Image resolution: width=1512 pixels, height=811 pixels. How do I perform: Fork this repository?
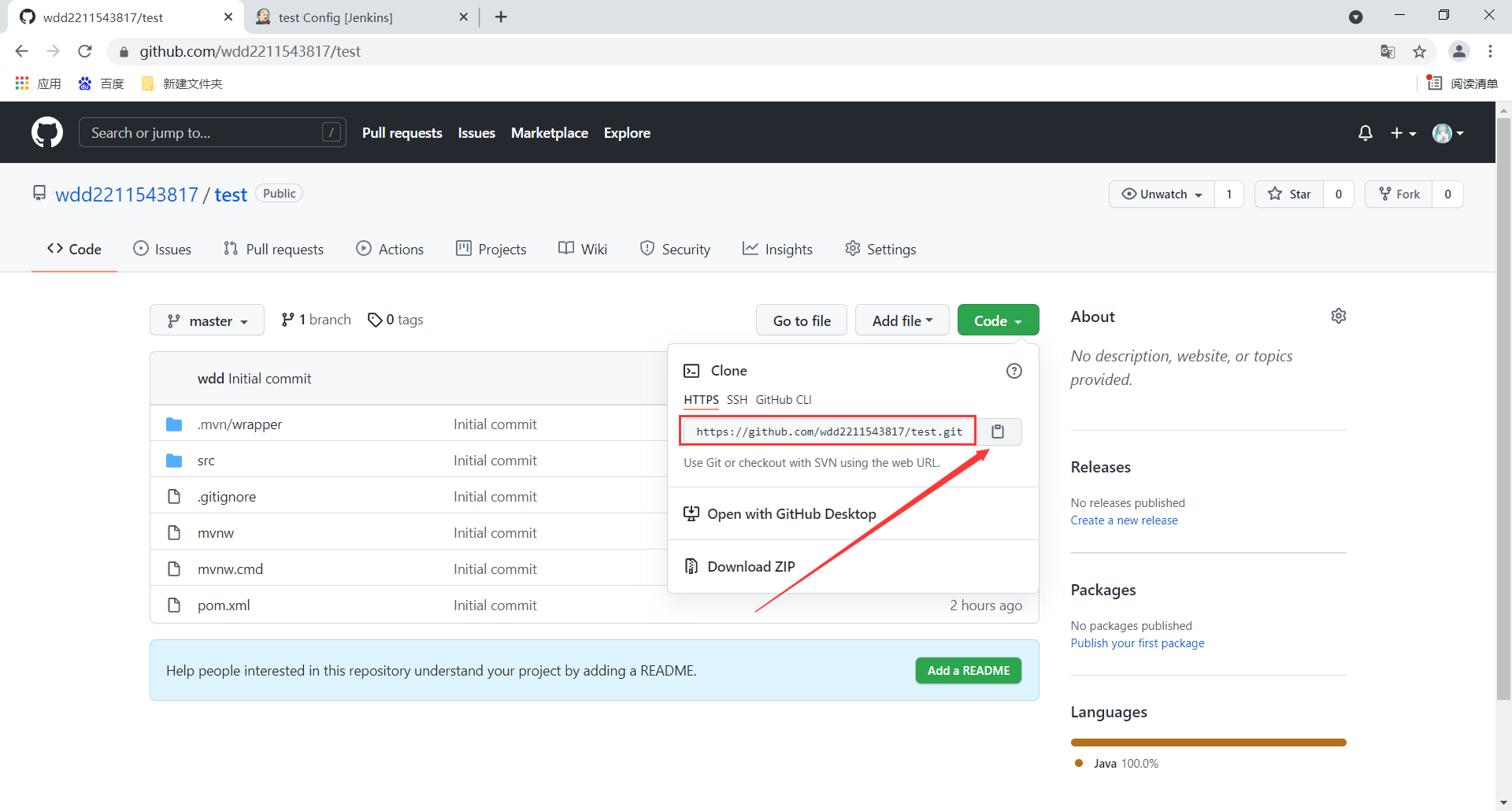click(x=1399, y=194)
